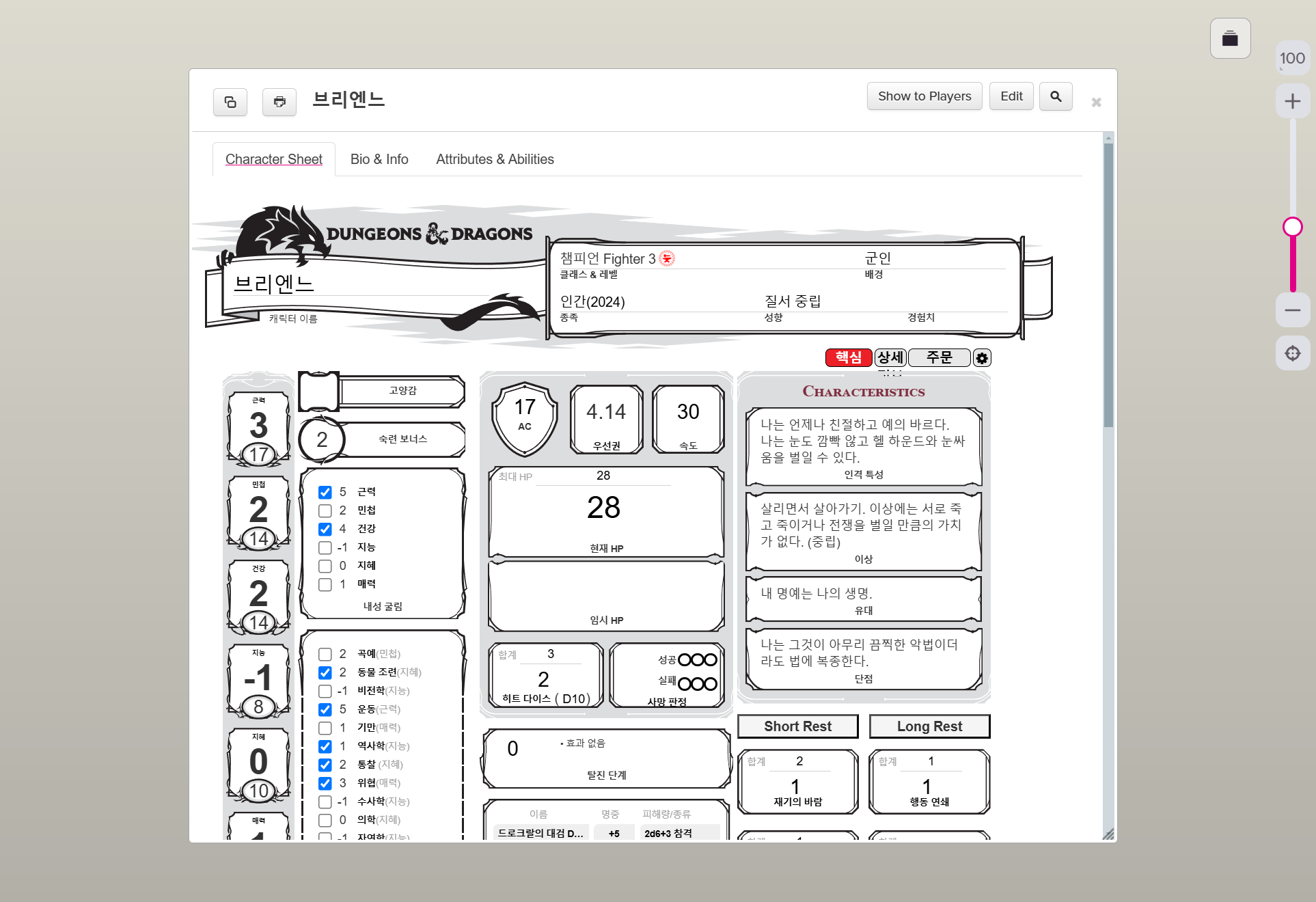Toggle 지능 saving throw proficiency checkbox
The width and height of the screenshot is (1316, 902).
click(x=325, y=547)
